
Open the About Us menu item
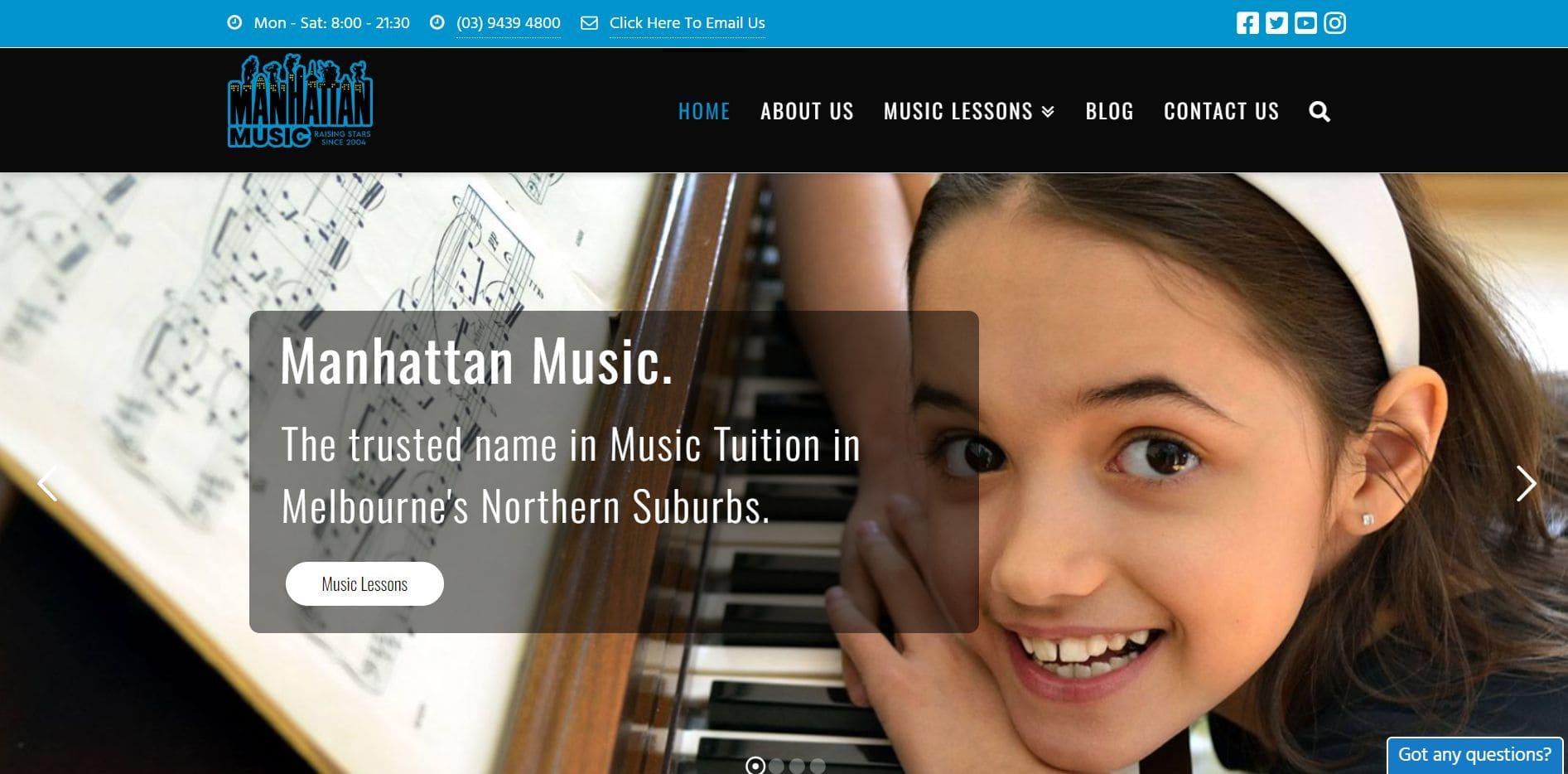pos(807,111)
